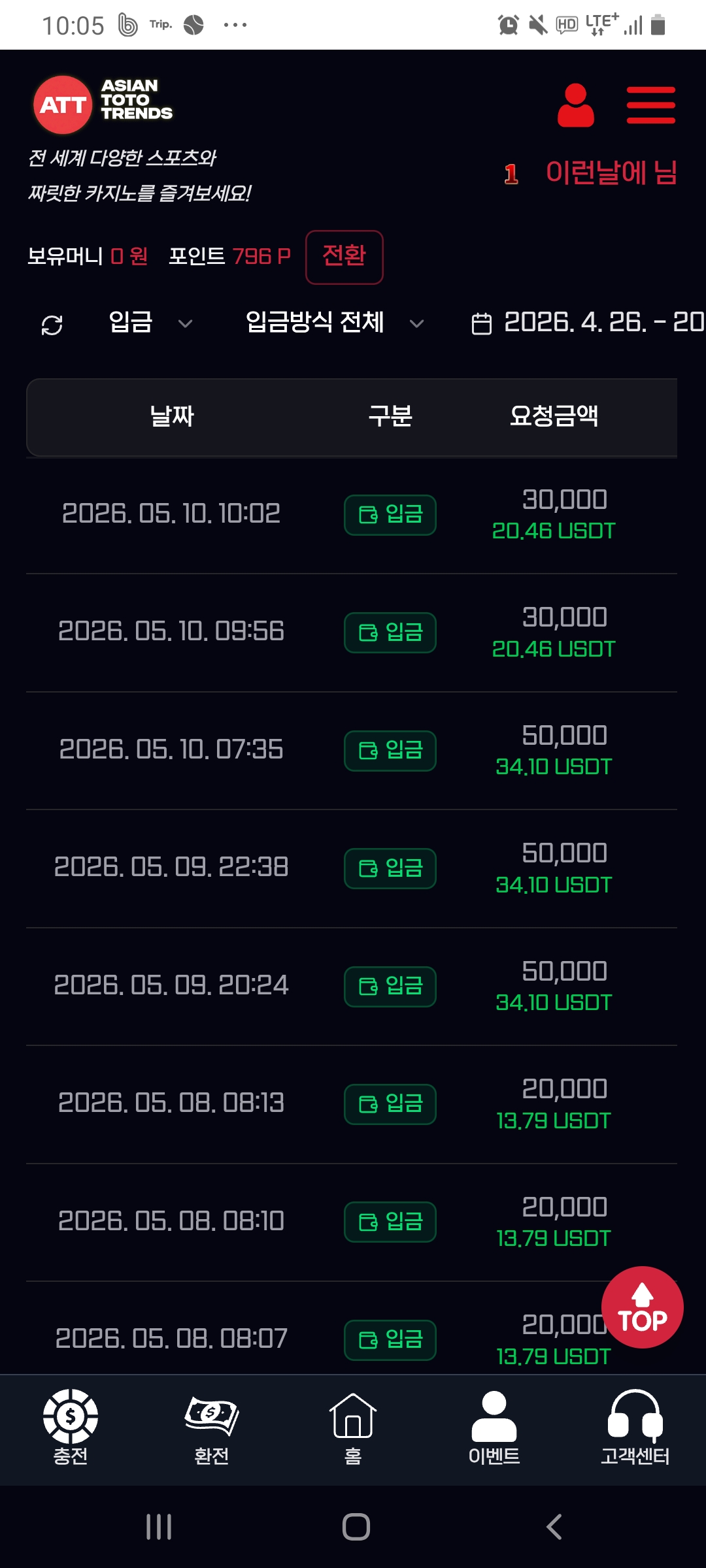
Task: Open notification count beside 이런날에 님
Action: [x=511, y=174]
